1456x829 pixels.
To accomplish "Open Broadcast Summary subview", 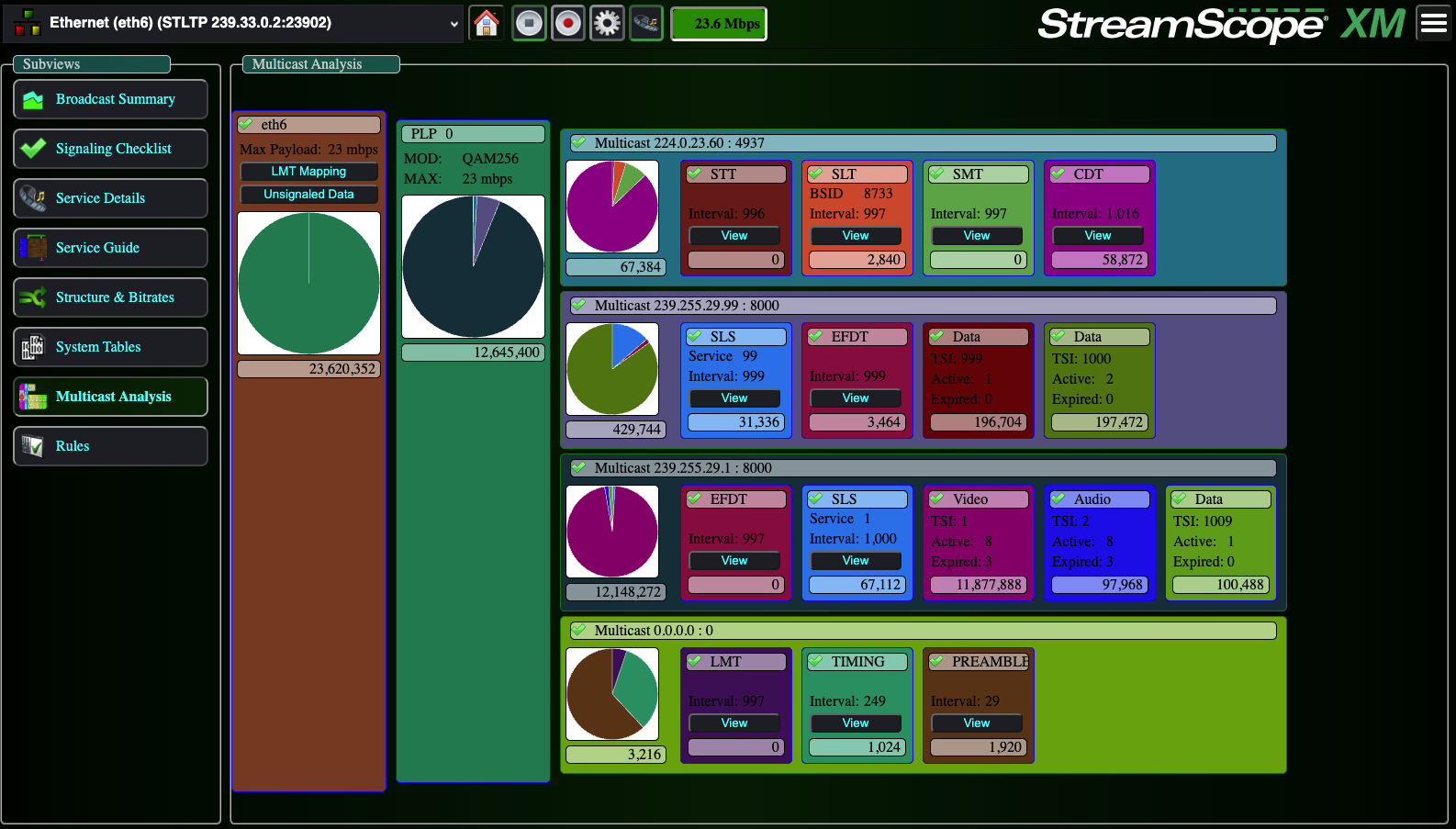I will tap(110, 99).
